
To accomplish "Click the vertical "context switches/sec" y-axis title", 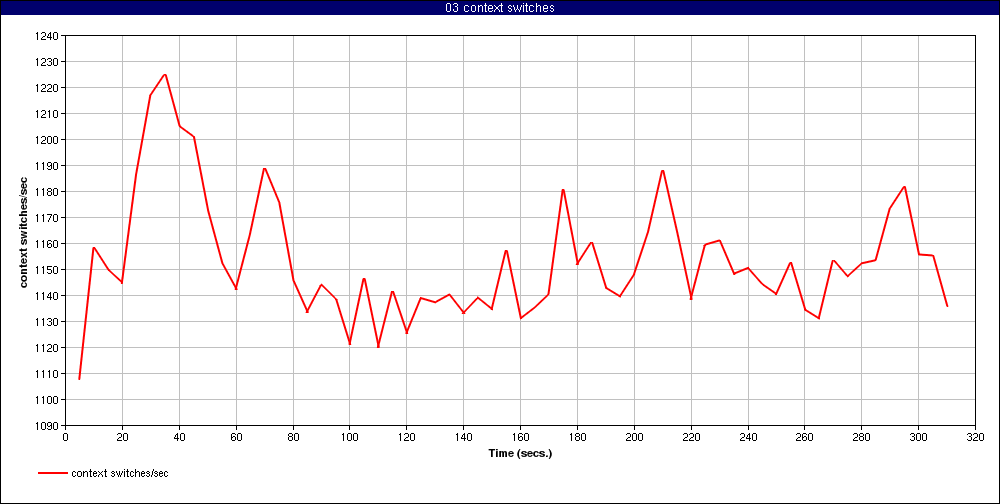I will (x=24, y=231).
